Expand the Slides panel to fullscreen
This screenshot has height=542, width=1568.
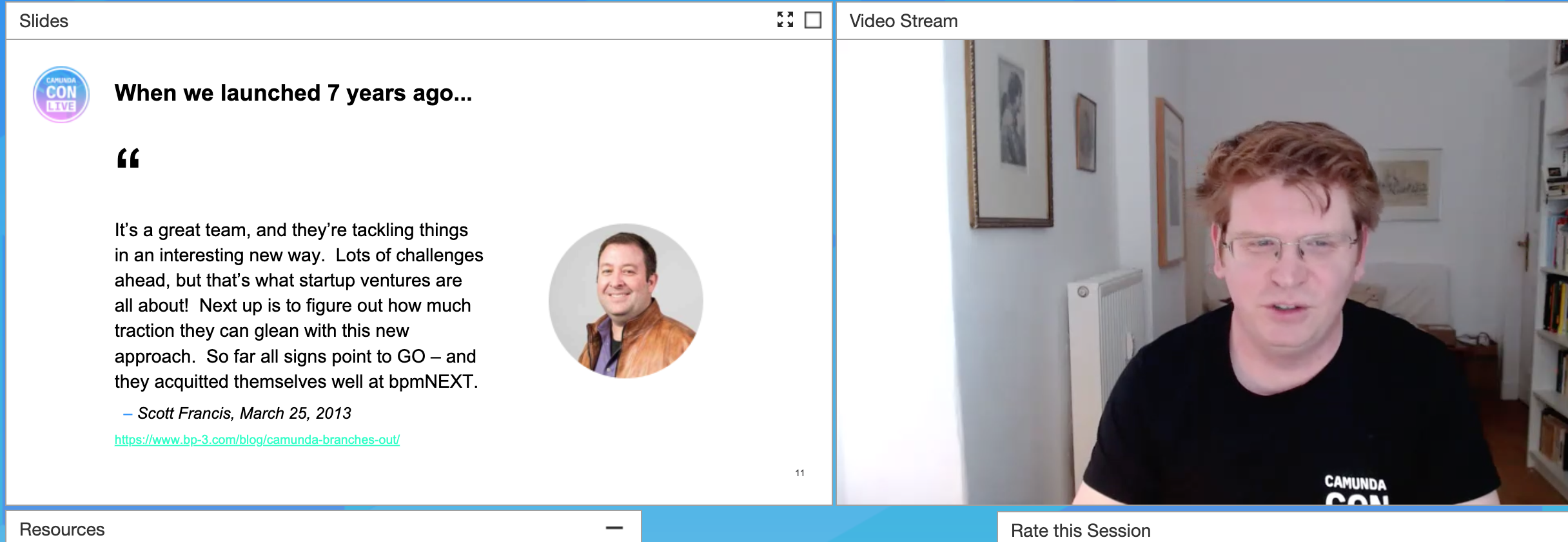pyautogui.click(x=785, y=20)
